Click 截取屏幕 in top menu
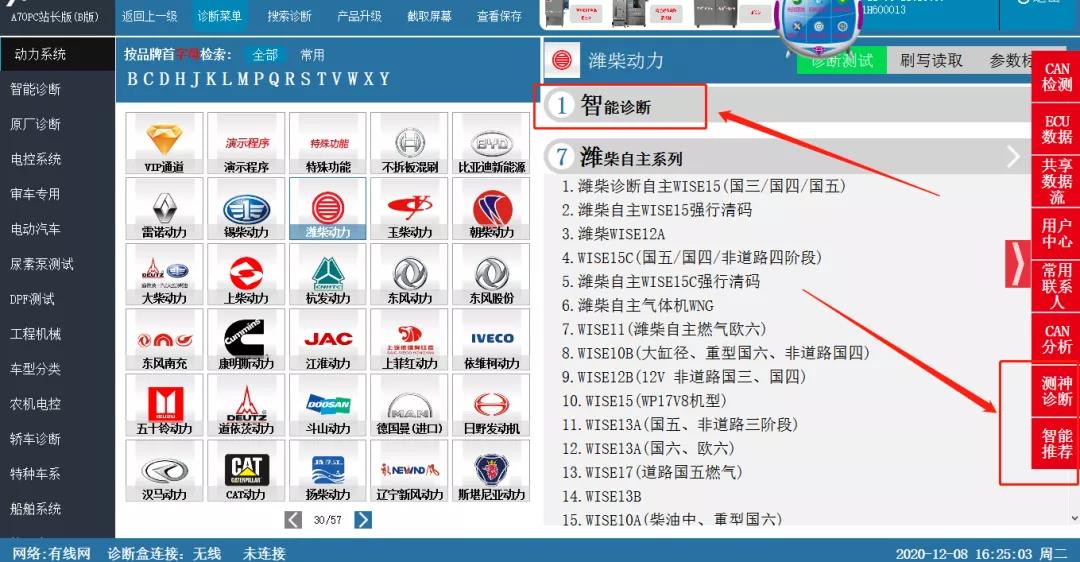The height and width of the screenshot is (562, 1080). point(429,16)
